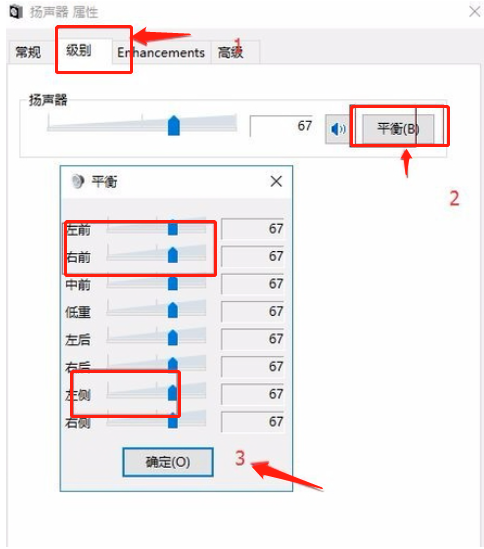Viewport: 484px width, 549px height.
Task: Click the 中前 channel value field
Action: [253, 284]
